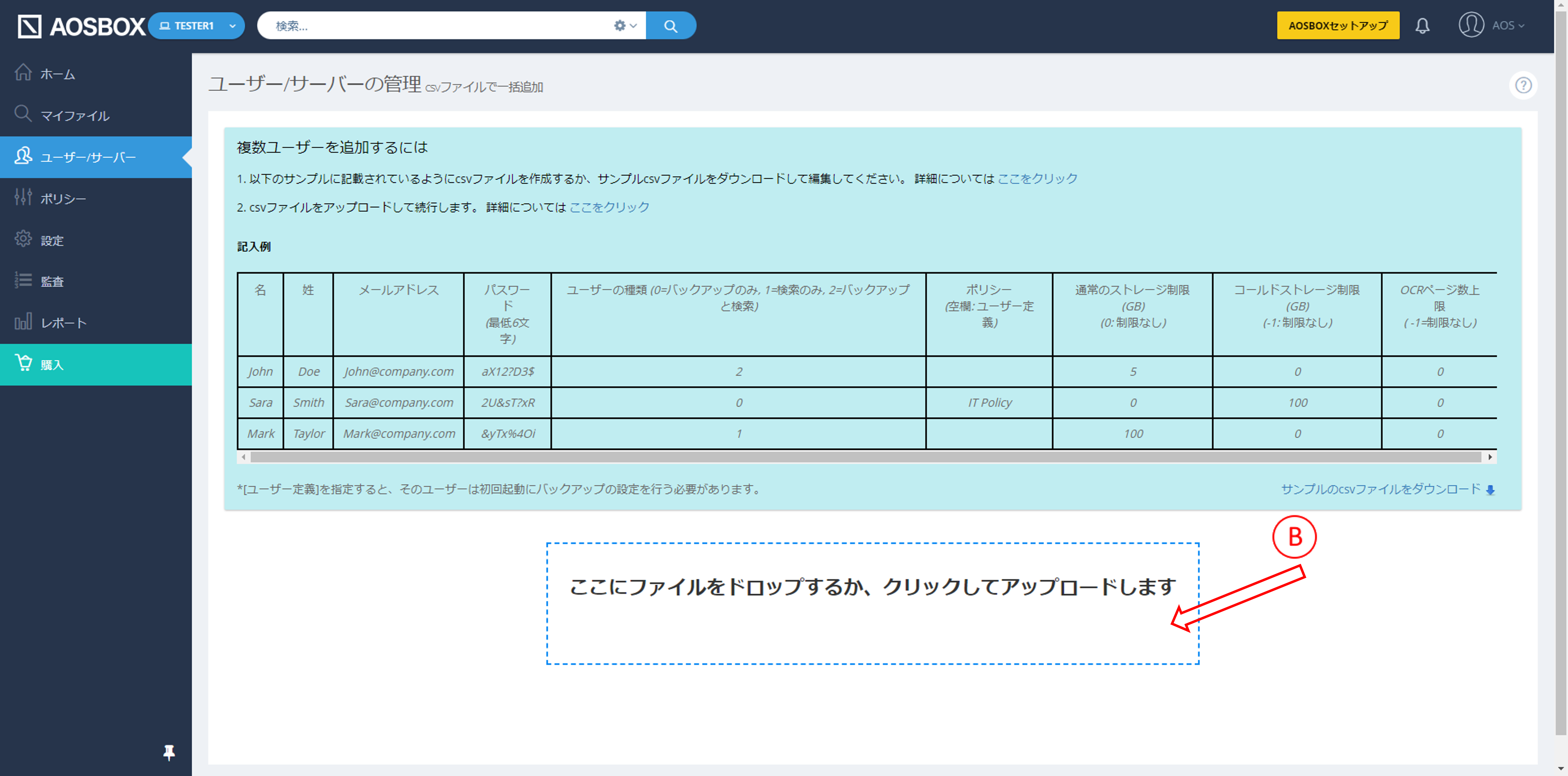Click the メールアドレス column header

[x=399, y=314]
